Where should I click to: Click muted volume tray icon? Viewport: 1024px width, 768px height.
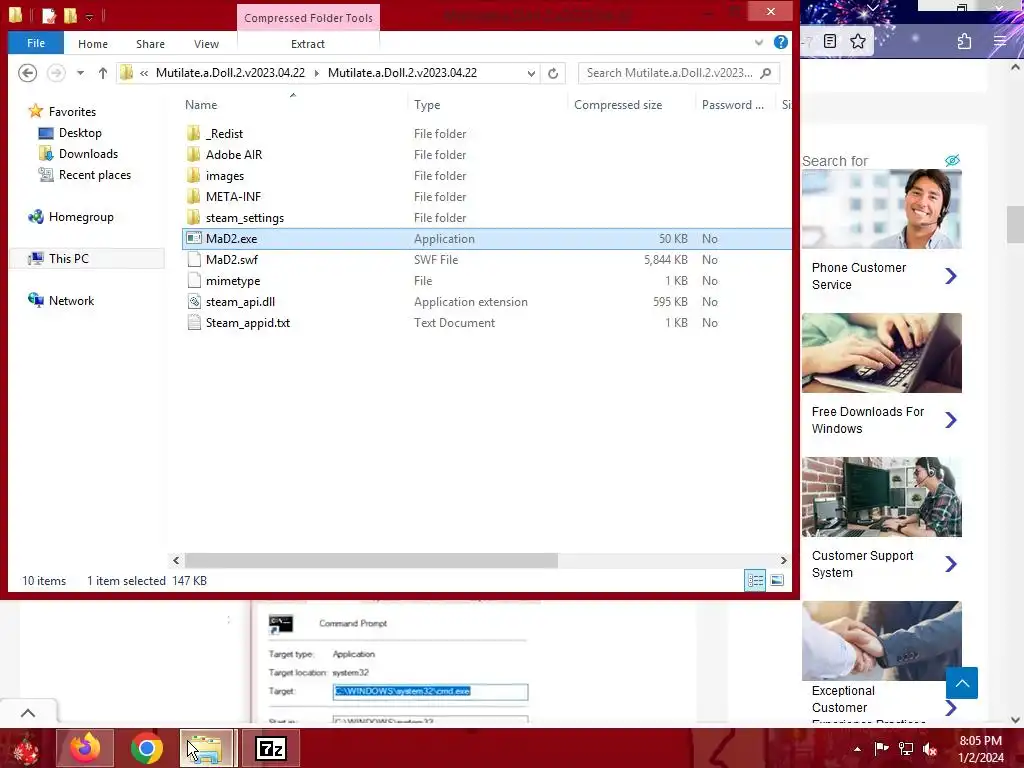point(930,749)
